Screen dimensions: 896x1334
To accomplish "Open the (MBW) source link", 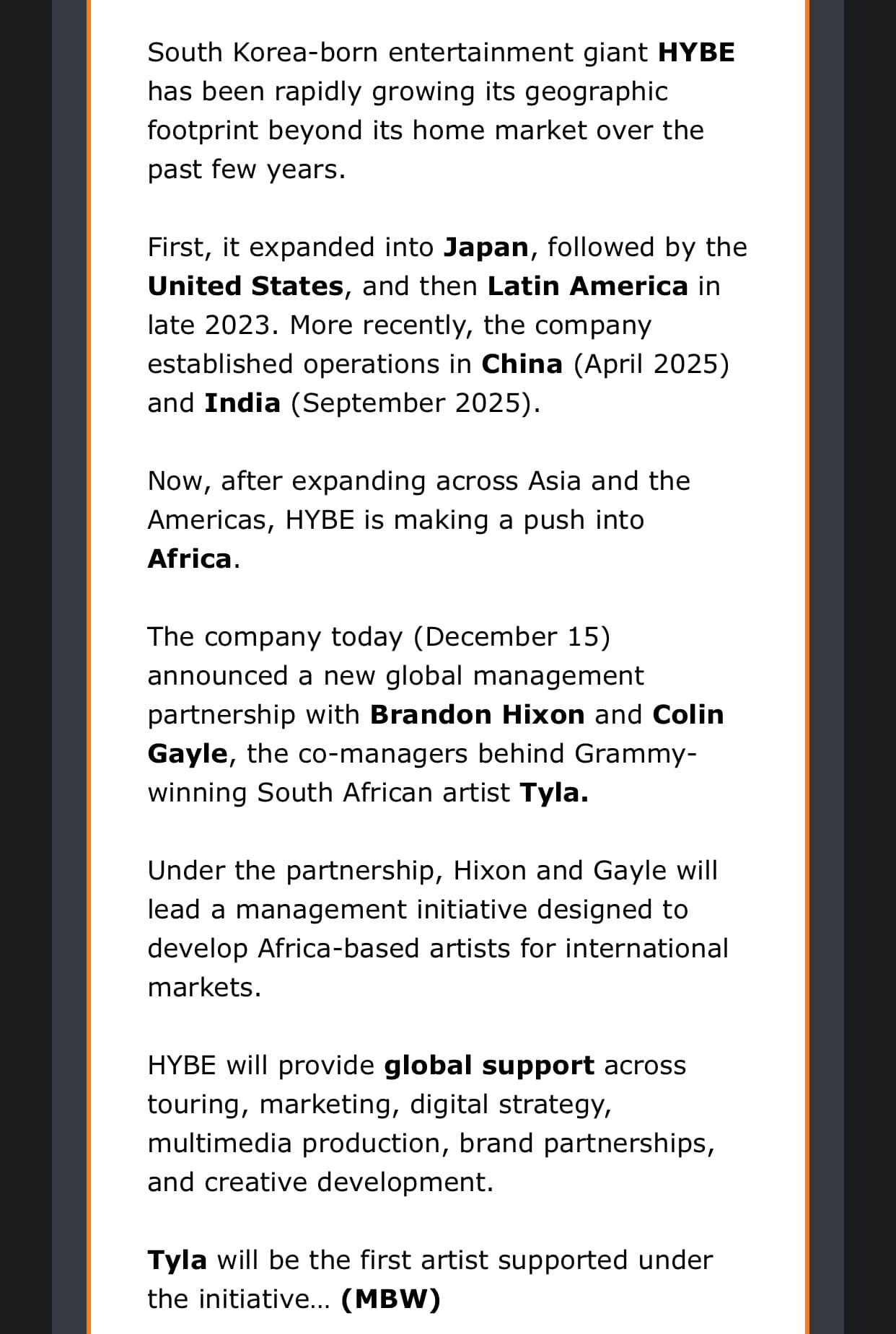I will point(390,1299).
